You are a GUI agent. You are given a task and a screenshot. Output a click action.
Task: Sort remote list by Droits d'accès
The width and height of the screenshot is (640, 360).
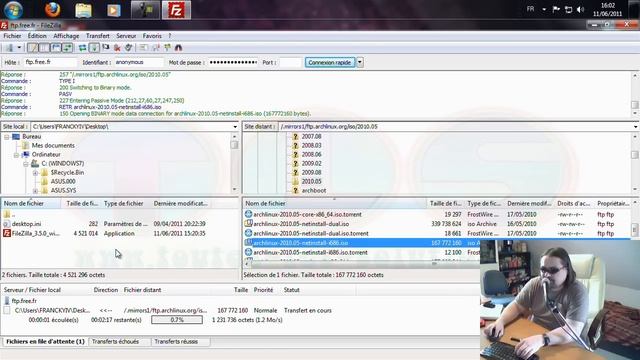point(573,203)
